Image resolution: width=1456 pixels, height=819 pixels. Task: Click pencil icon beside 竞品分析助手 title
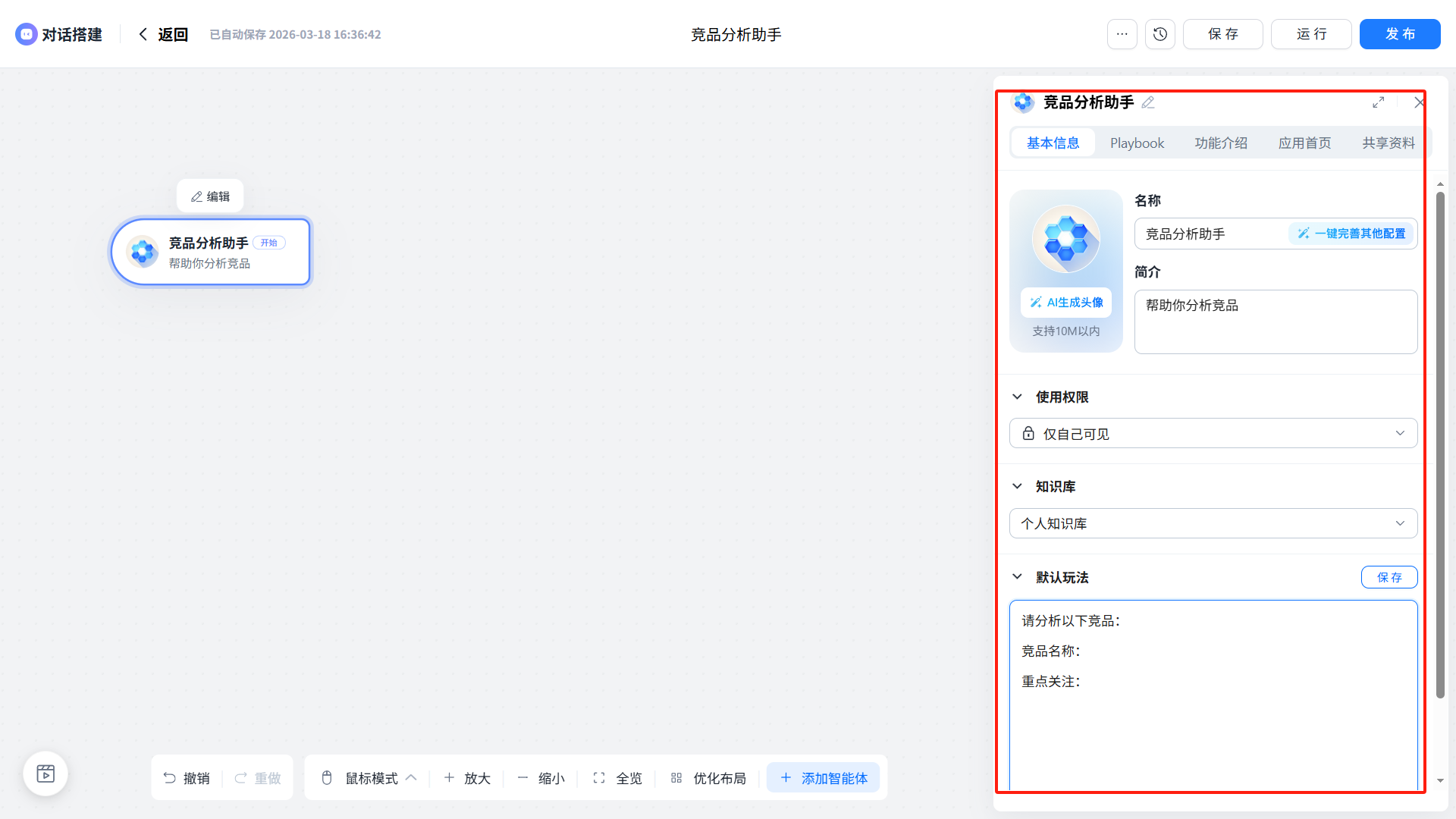point(1148,102)
